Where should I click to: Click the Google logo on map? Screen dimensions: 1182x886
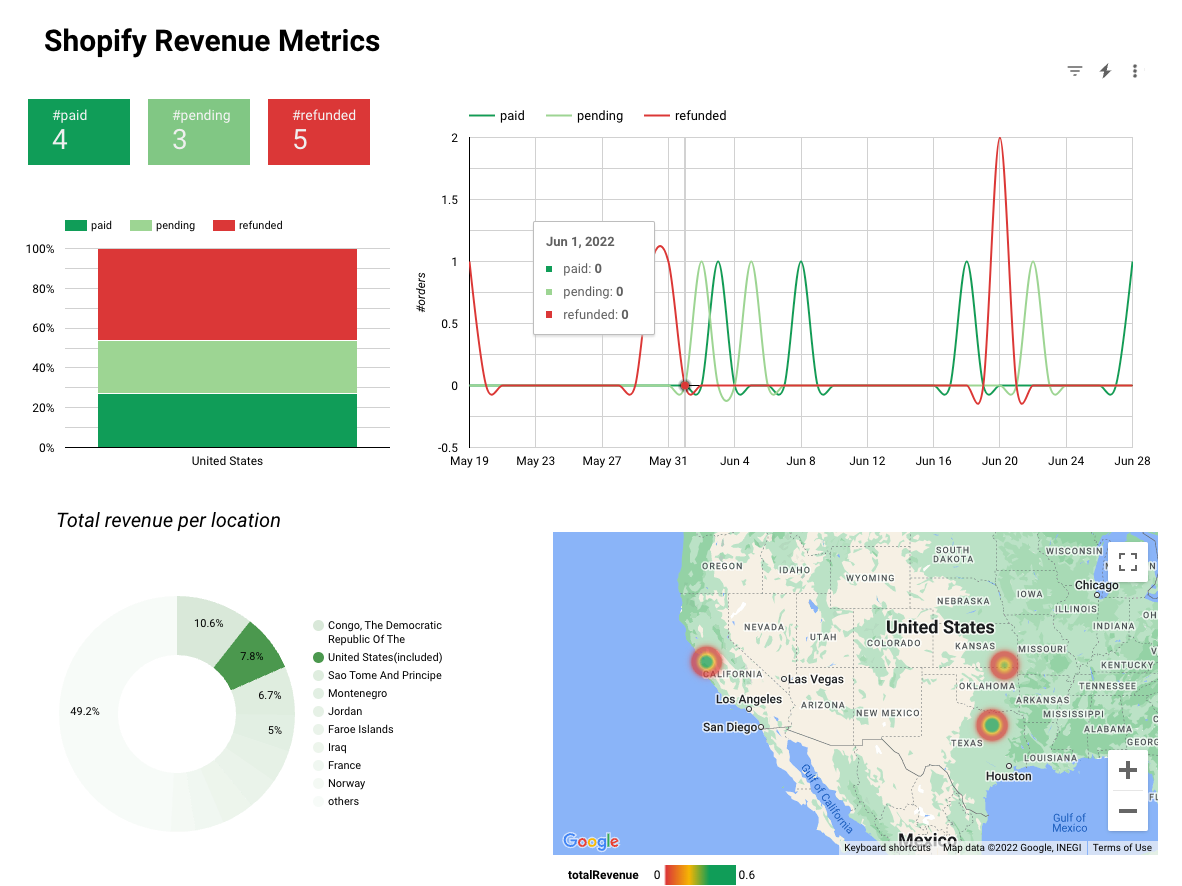point(591,841)
